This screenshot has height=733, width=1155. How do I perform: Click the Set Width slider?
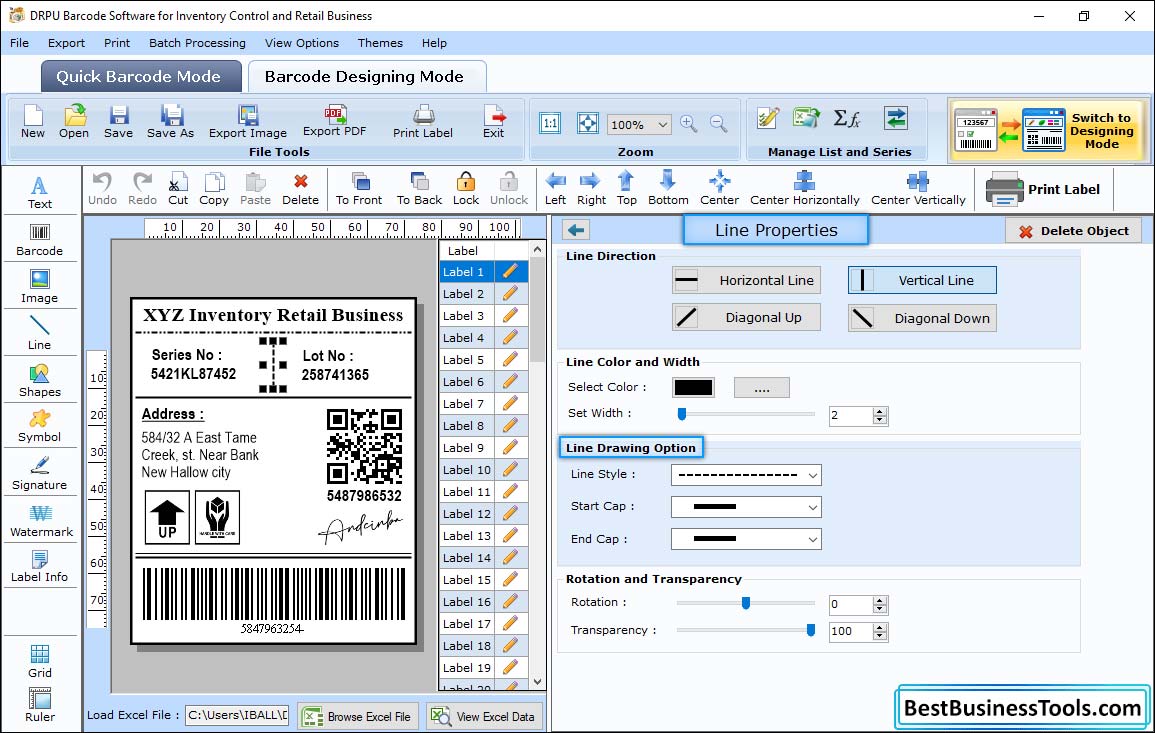(745, 414)
